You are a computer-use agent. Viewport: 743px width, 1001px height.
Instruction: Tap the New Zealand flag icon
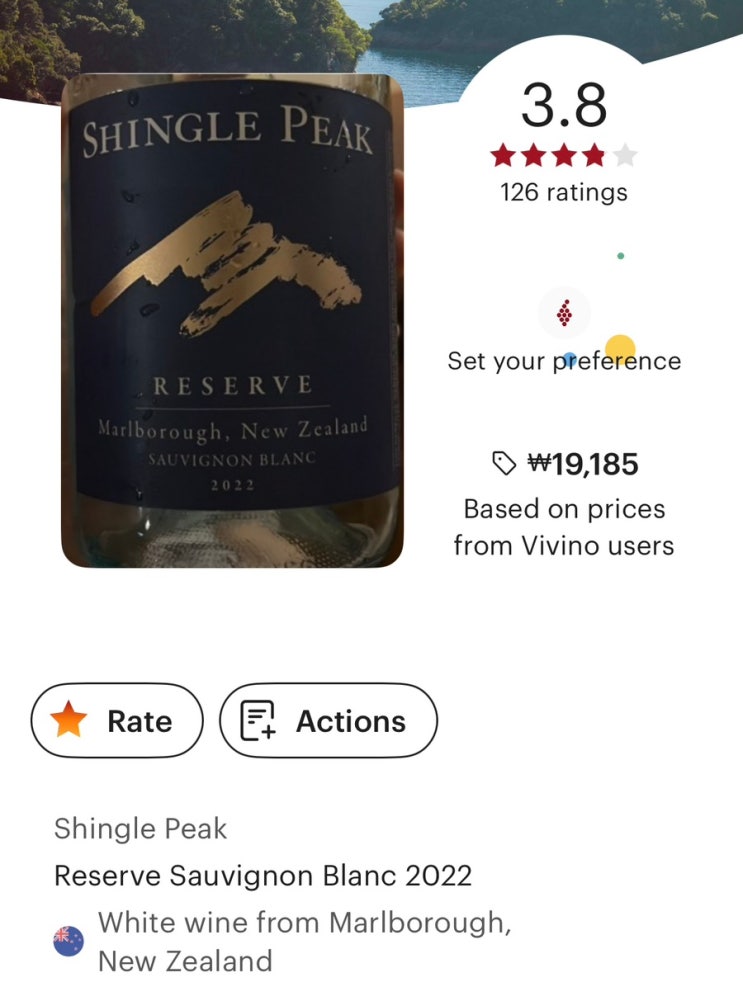pos(68,941)
